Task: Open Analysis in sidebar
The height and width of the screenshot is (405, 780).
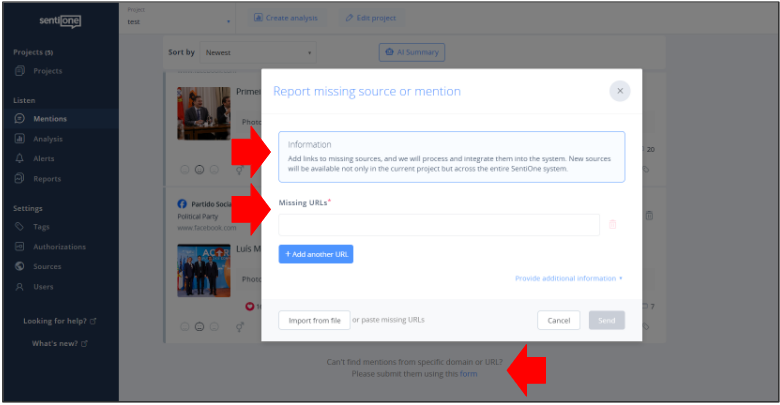Action: 48,139
